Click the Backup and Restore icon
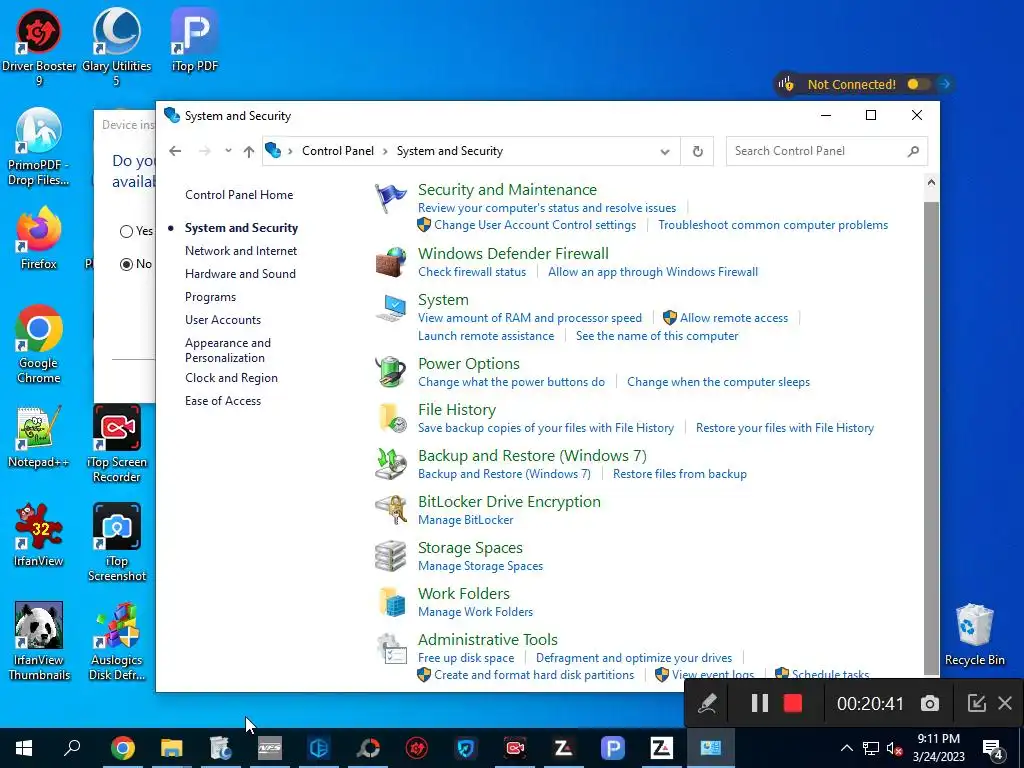This screenshot has width=1024, height=768. [391, 464]
